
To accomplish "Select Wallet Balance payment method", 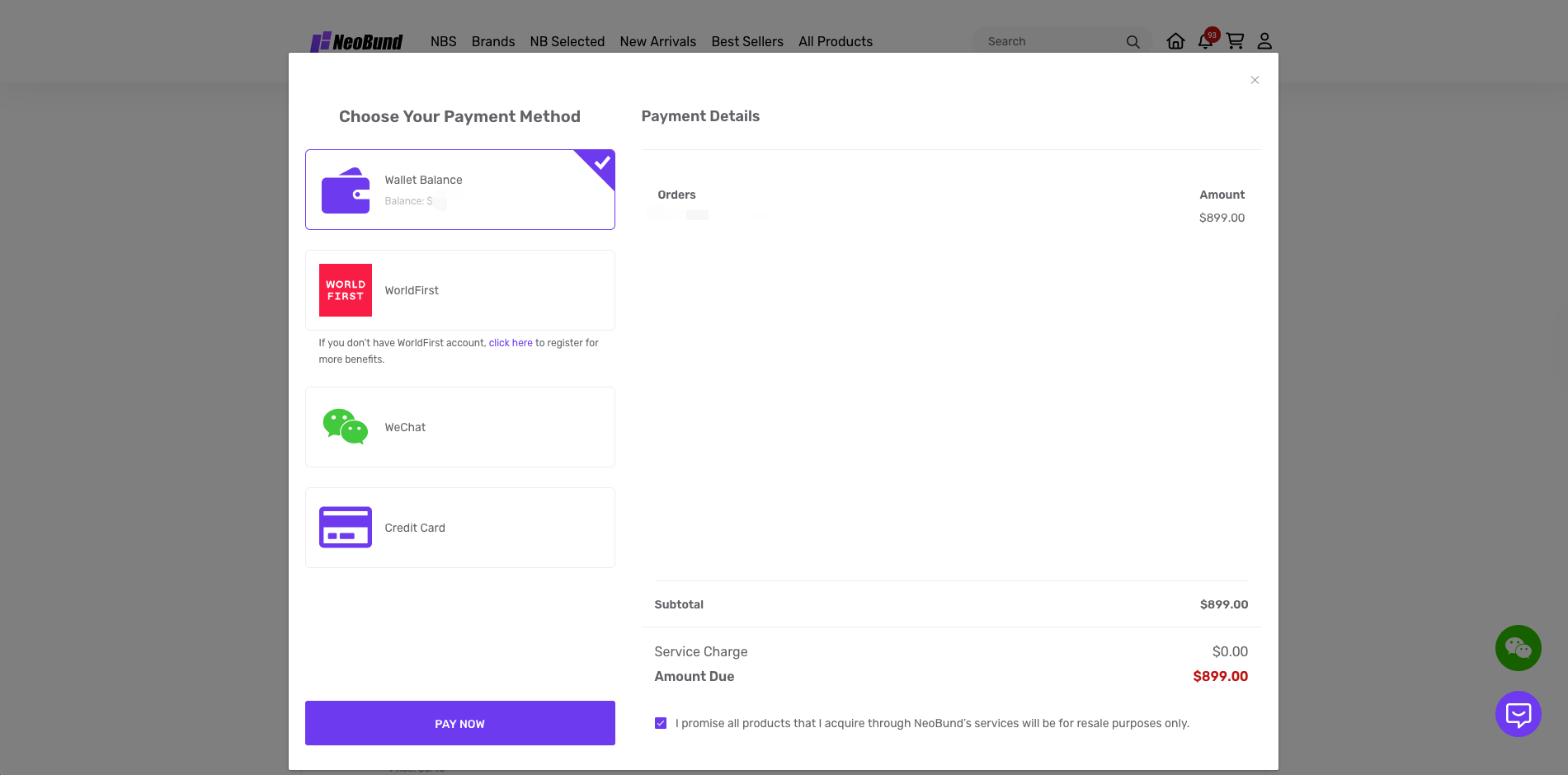I will [459, 190].
